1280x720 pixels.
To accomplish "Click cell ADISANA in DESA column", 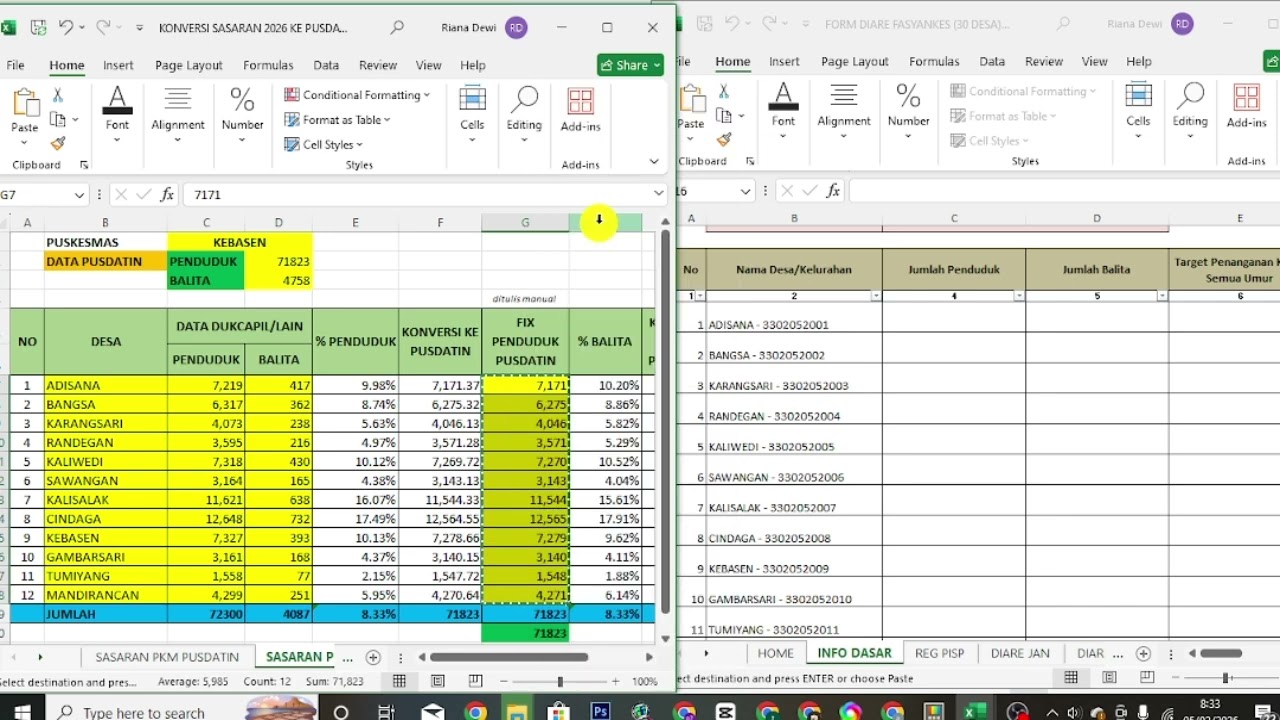I will point(105,385).
